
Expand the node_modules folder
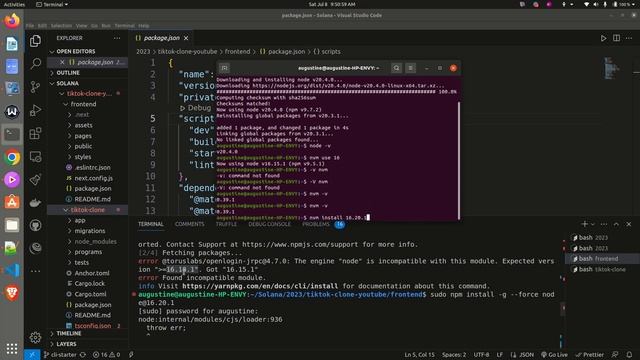(x=96, y=241)
